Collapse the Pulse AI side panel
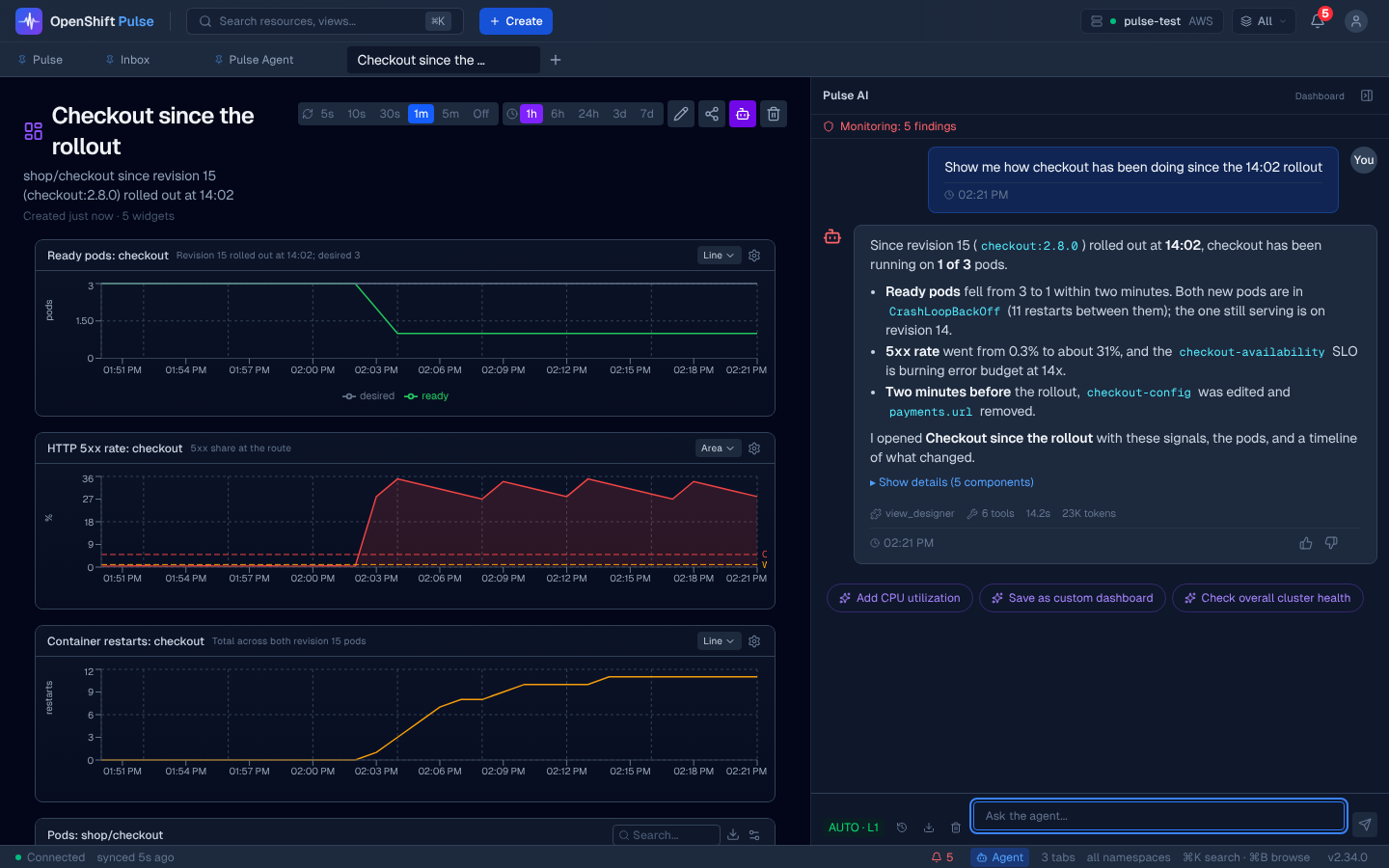This screenshot has height=868, width=1389. click(1367, 95)
